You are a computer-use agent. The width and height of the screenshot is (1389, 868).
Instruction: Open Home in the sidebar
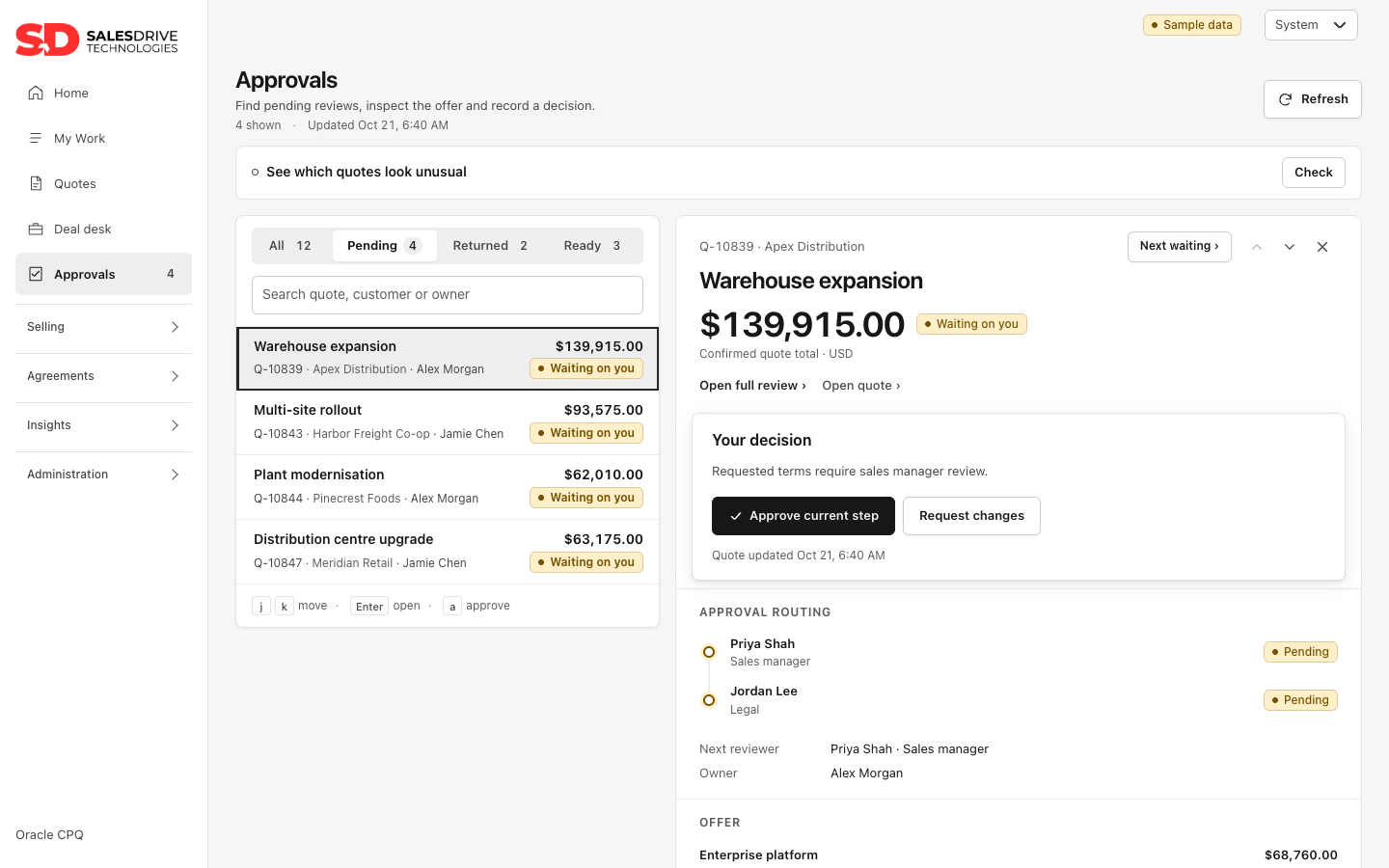tap(104, 93)
